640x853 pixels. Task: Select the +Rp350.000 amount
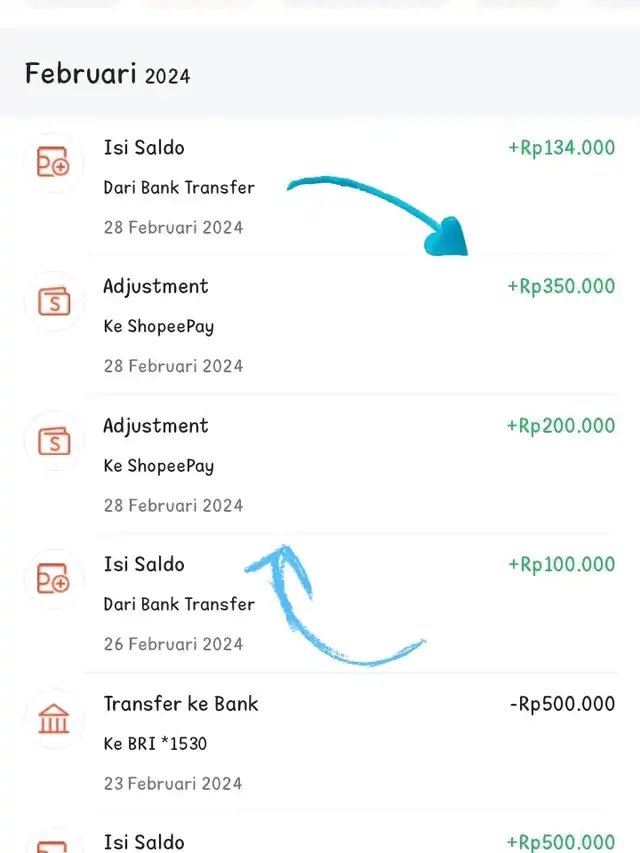(x=561, y=286)
